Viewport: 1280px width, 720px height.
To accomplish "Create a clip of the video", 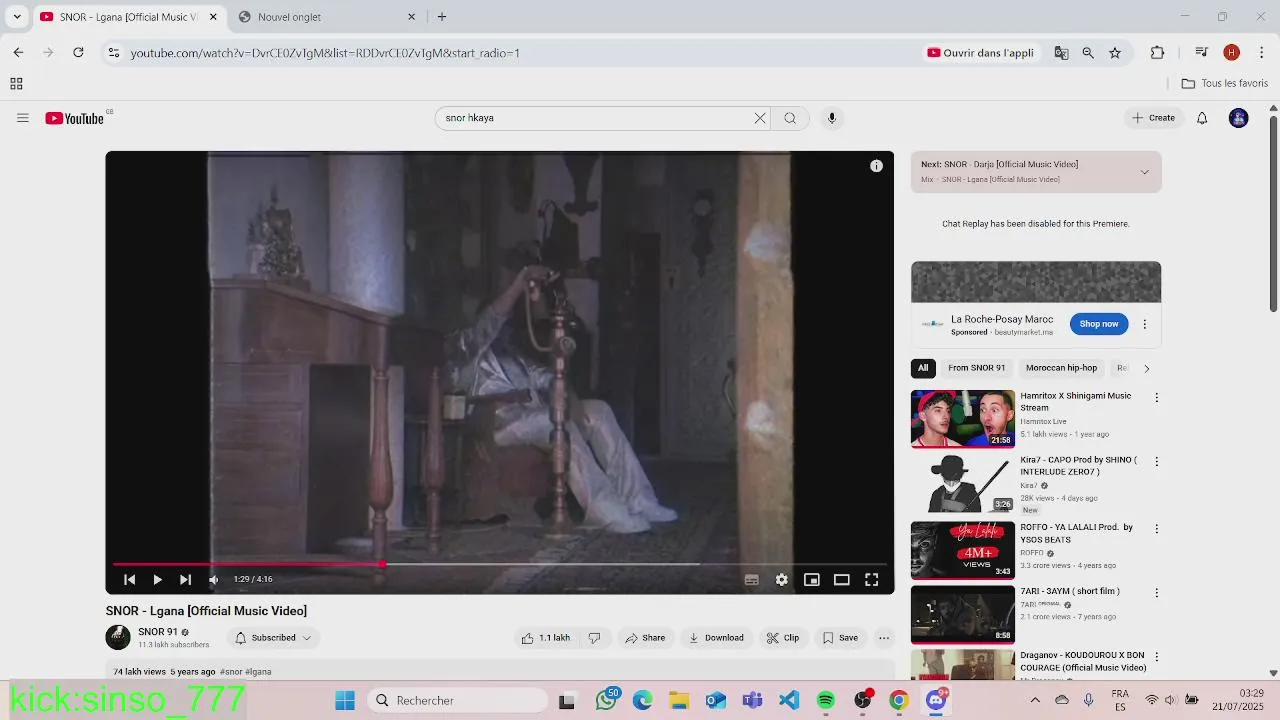I will coord(783,638).
